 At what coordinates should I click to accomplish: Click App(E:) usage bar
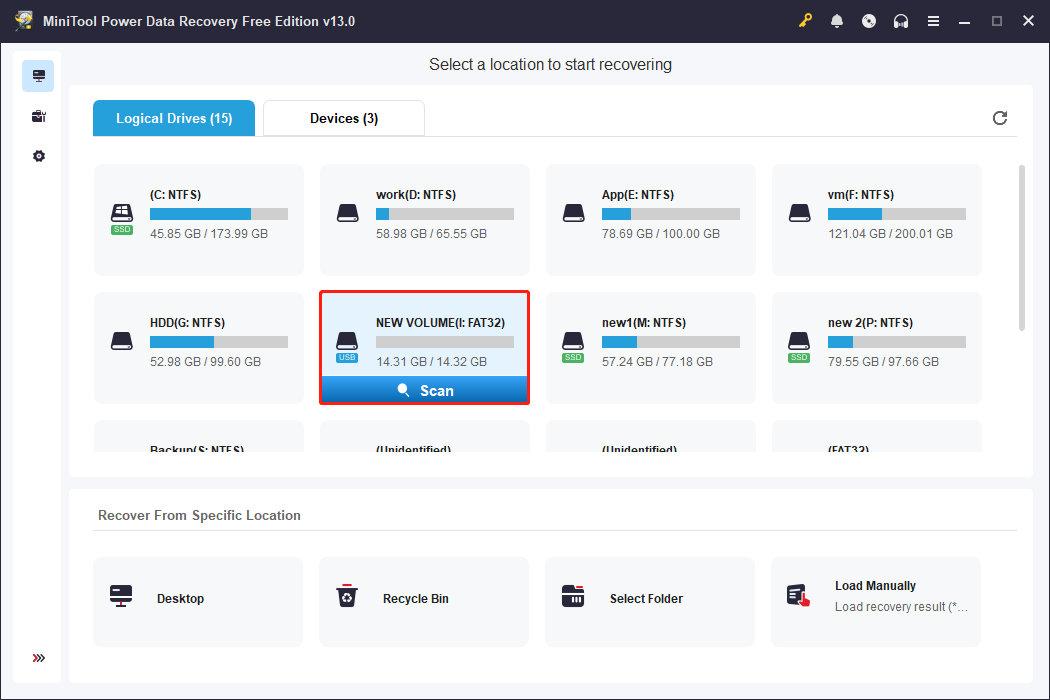pos(671,214)
